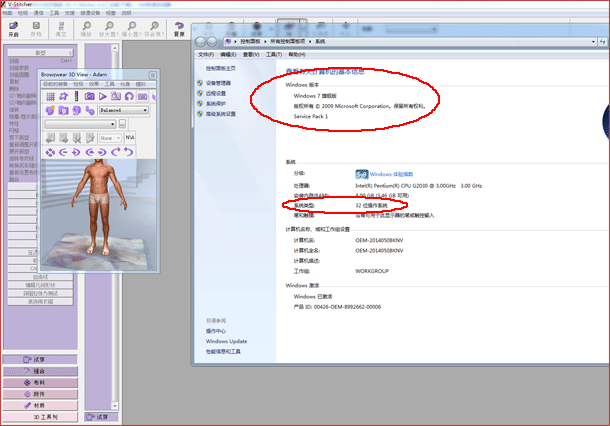This screenshot has width=610, height=426.
Task: Click the purple folder avatar icon in 3D View
Action: click(63, 110)
